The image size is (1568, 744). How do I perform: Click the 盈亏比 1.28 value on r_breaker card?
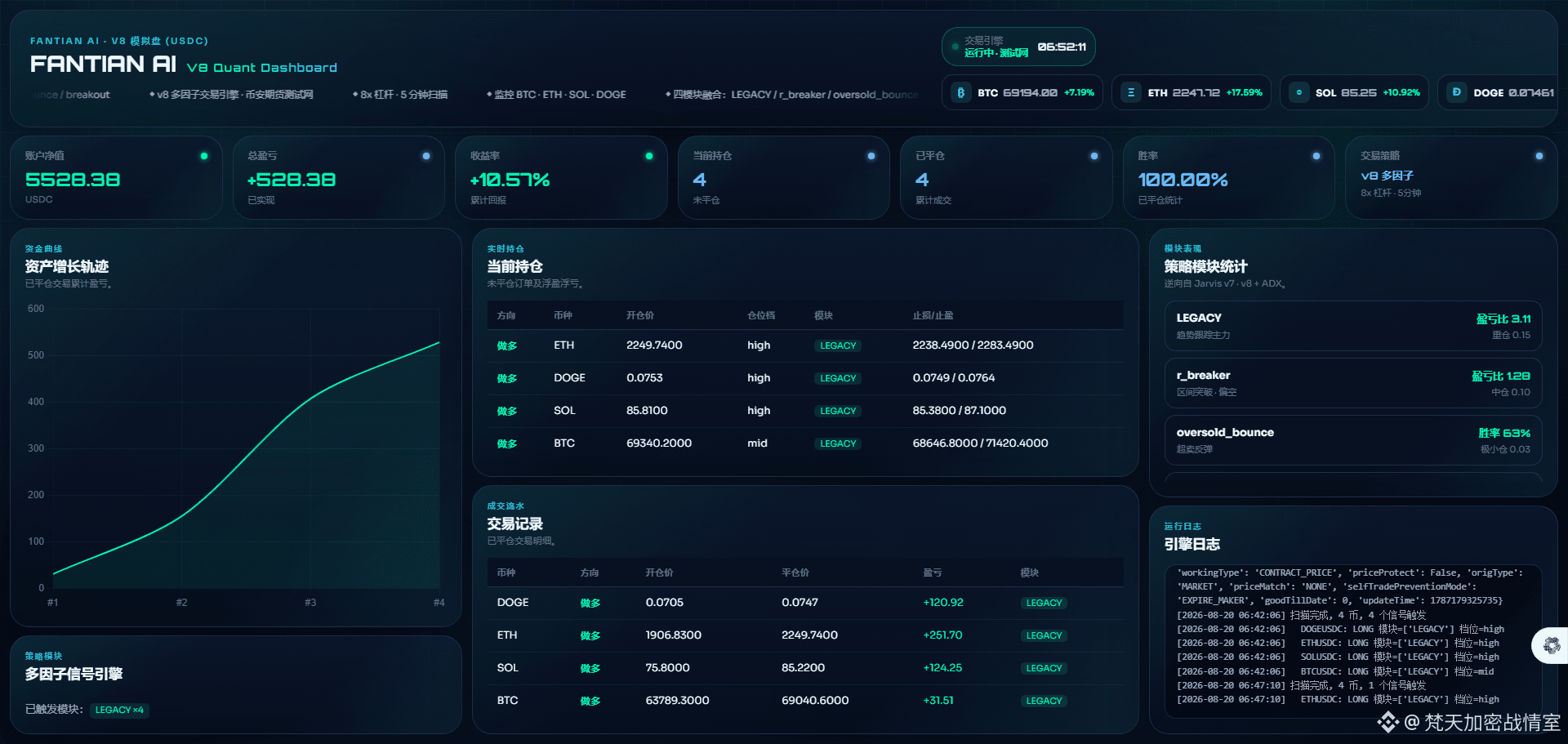1501,376
